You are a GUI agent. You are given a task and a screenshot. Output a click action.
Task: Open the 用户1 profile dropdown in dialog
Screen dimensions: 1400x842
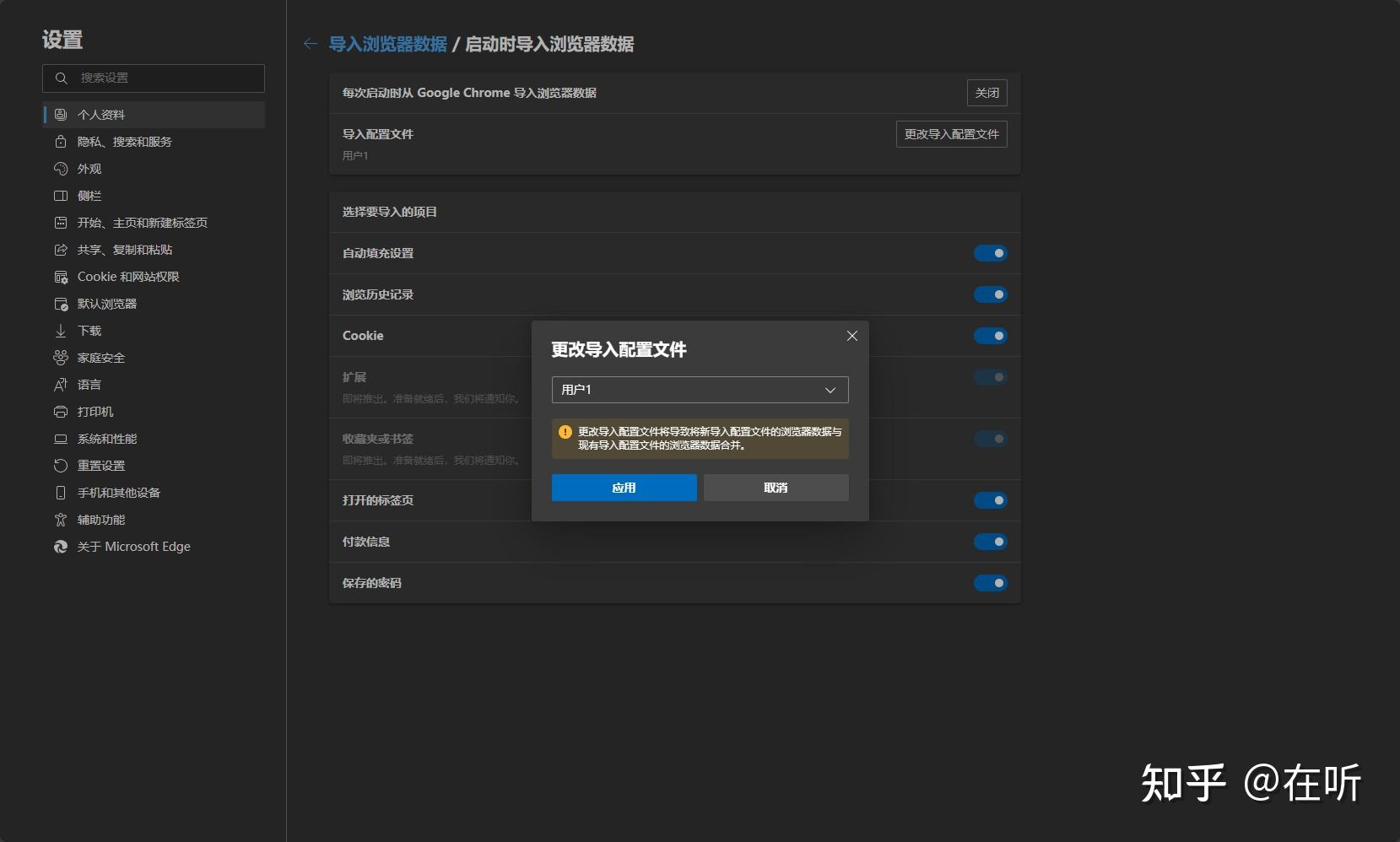coord(699,390)
